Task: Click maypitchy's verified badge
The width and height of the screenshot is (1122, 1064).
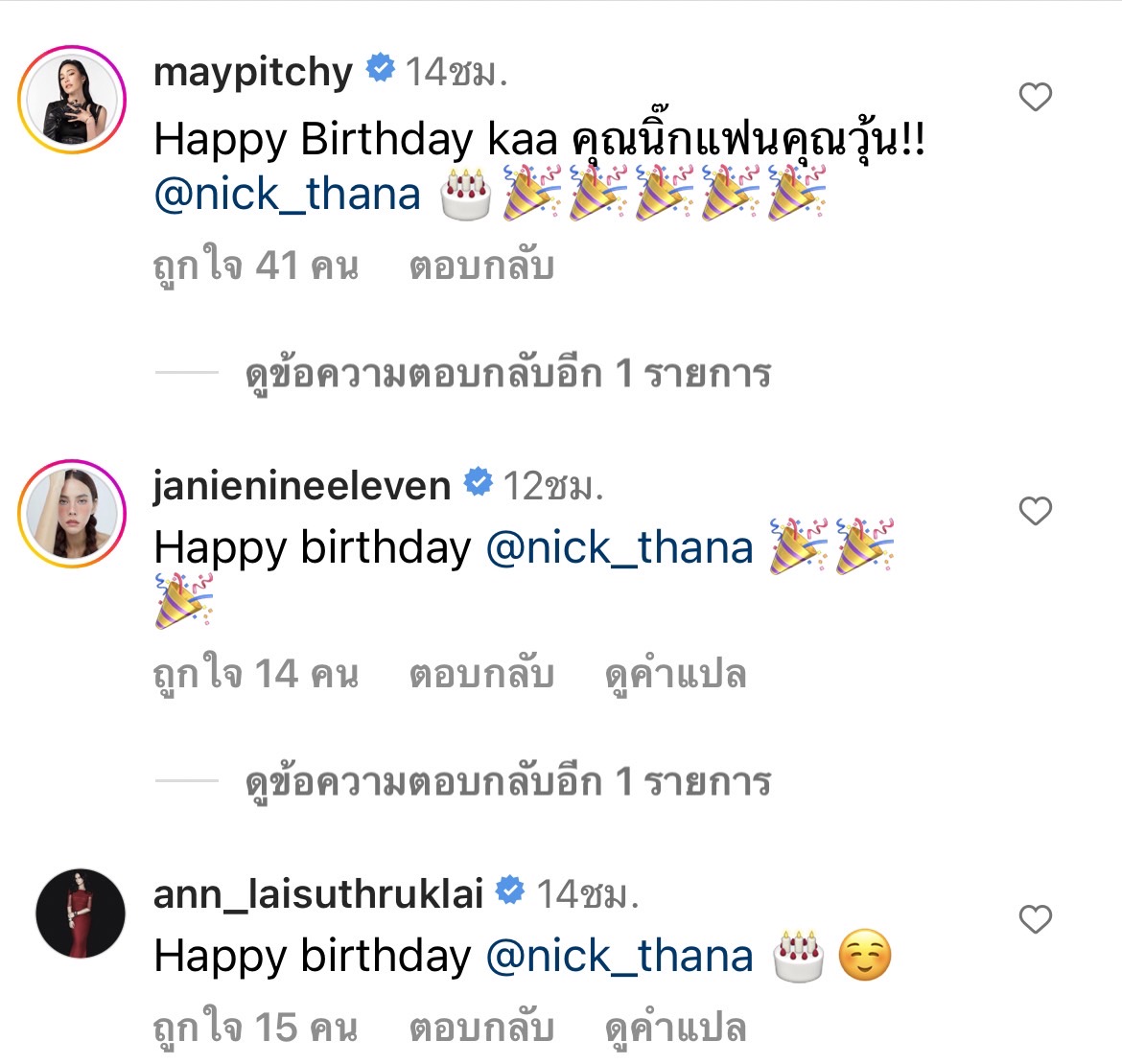Action: pos(382,68)
